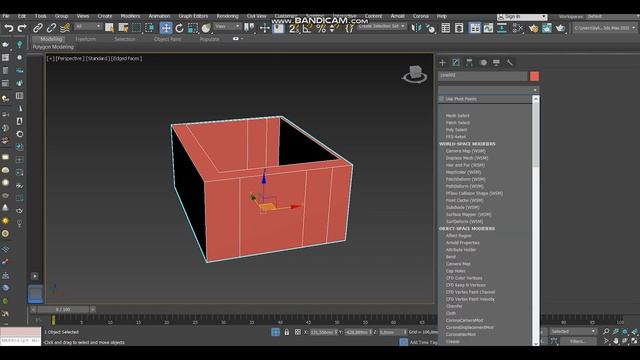The image size is (640, 360).
Task: Toggle selection lock padlock icon
Action: click(x=287, y=332)
